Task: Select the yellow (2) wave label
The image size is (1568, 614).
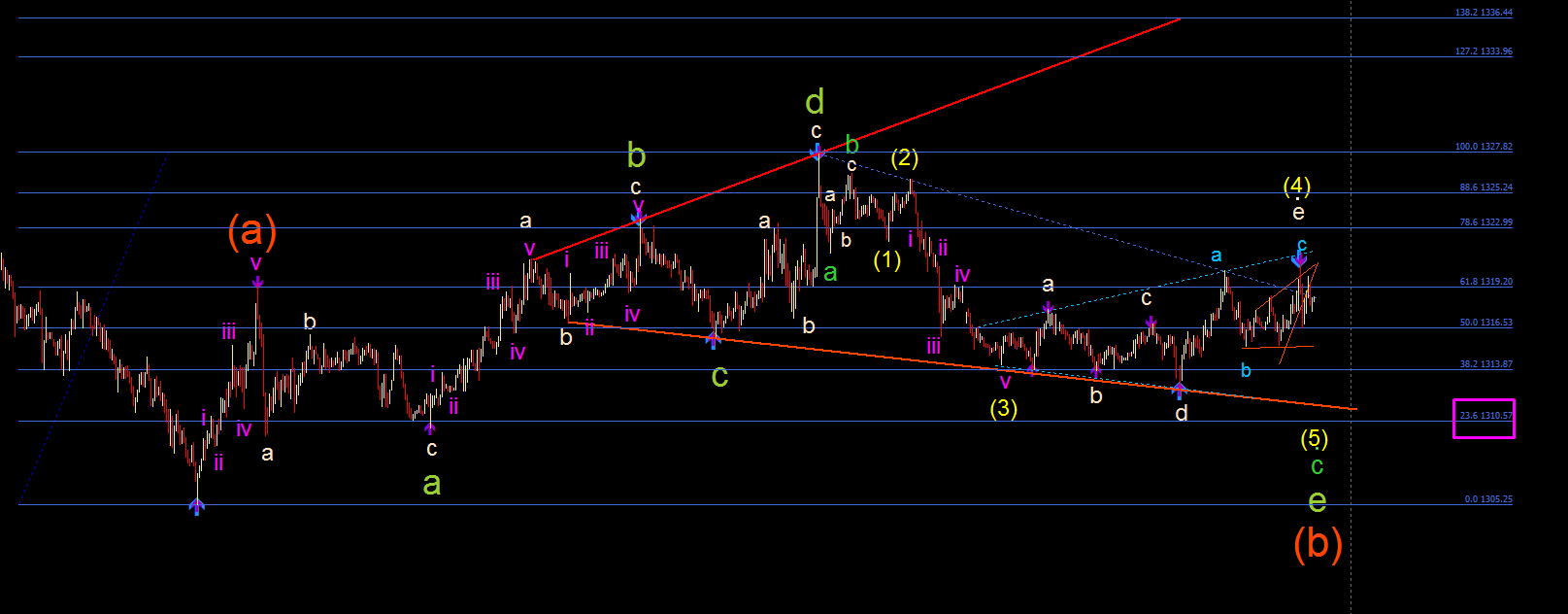Action: click(x=905, y=157)
